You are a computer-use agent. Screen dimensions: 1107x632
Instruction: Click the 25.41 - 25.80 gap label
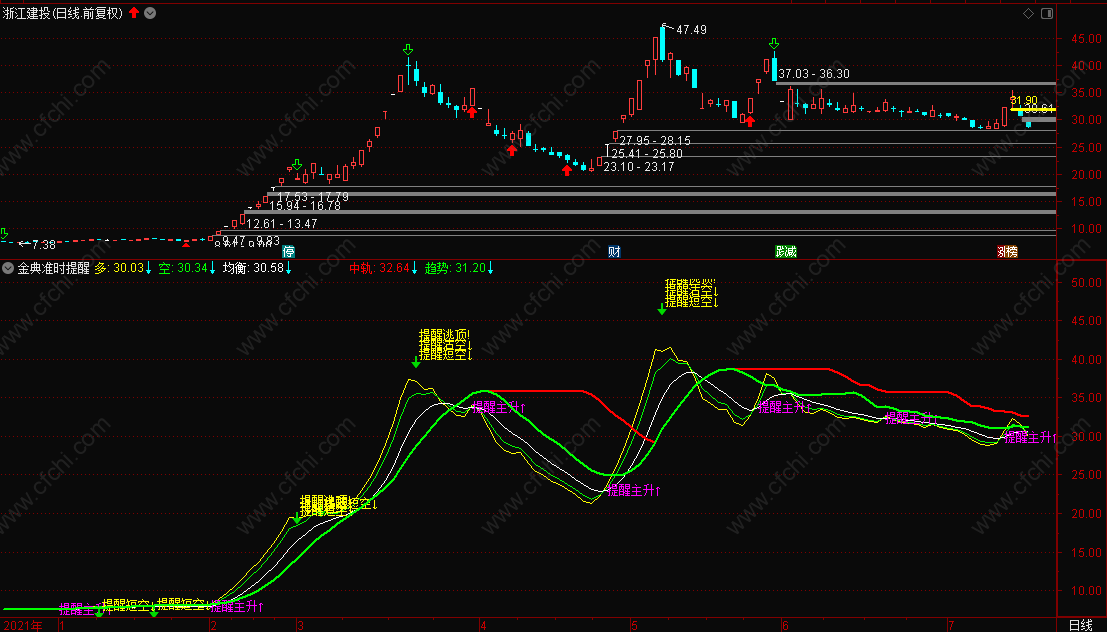tap(647, 153)
